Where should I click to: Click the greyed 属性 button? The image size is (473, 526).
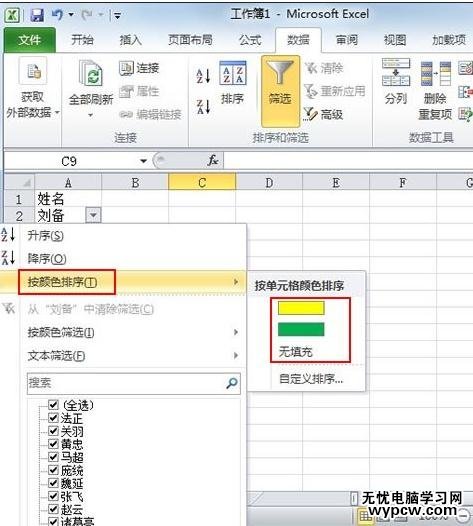(x=139, y=91)
